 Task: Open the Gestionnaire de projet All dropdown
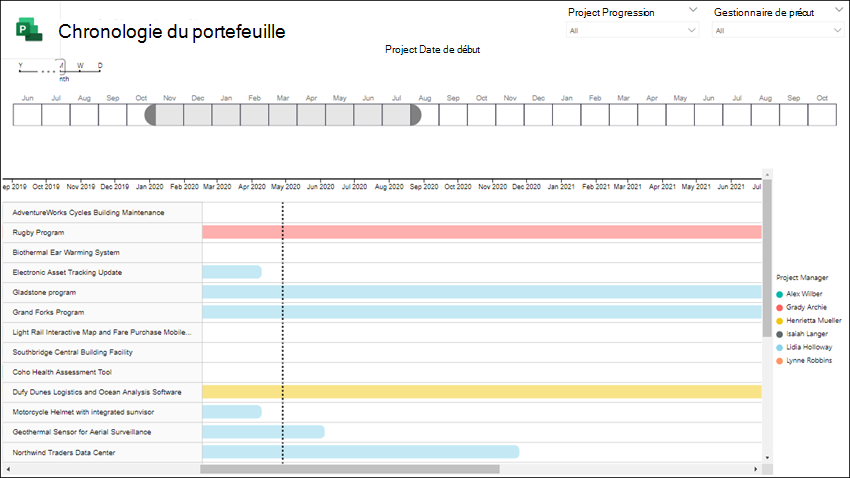coord(778,30)
